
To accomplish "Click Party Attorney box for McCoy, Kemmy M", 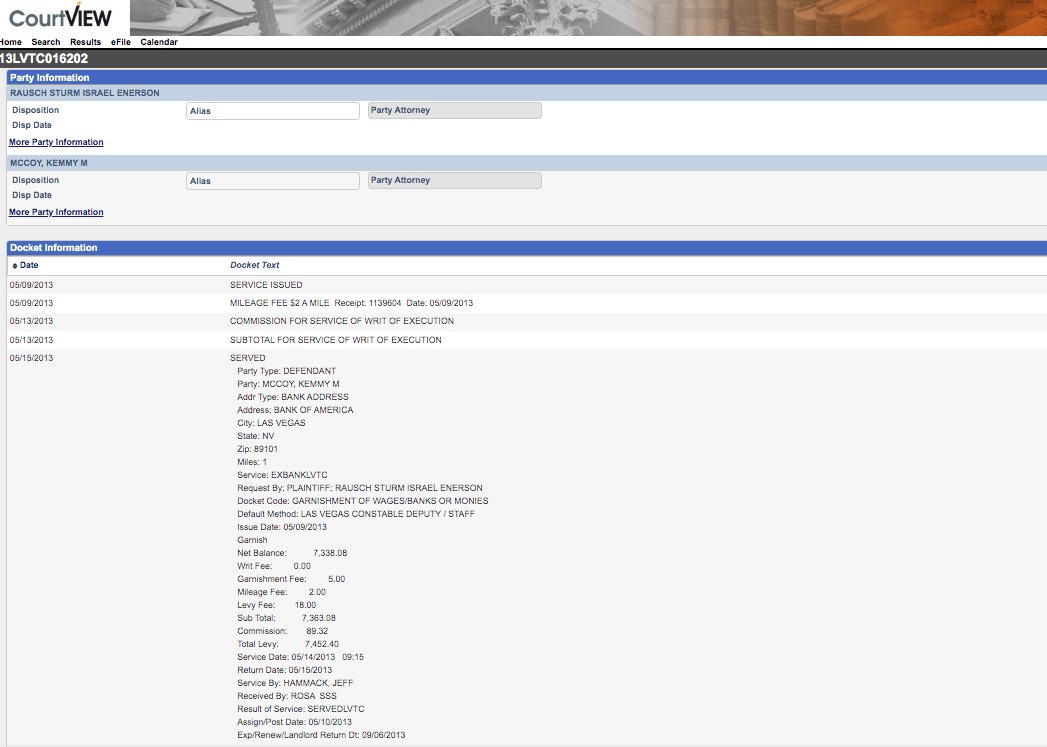I will coord(455,181).
